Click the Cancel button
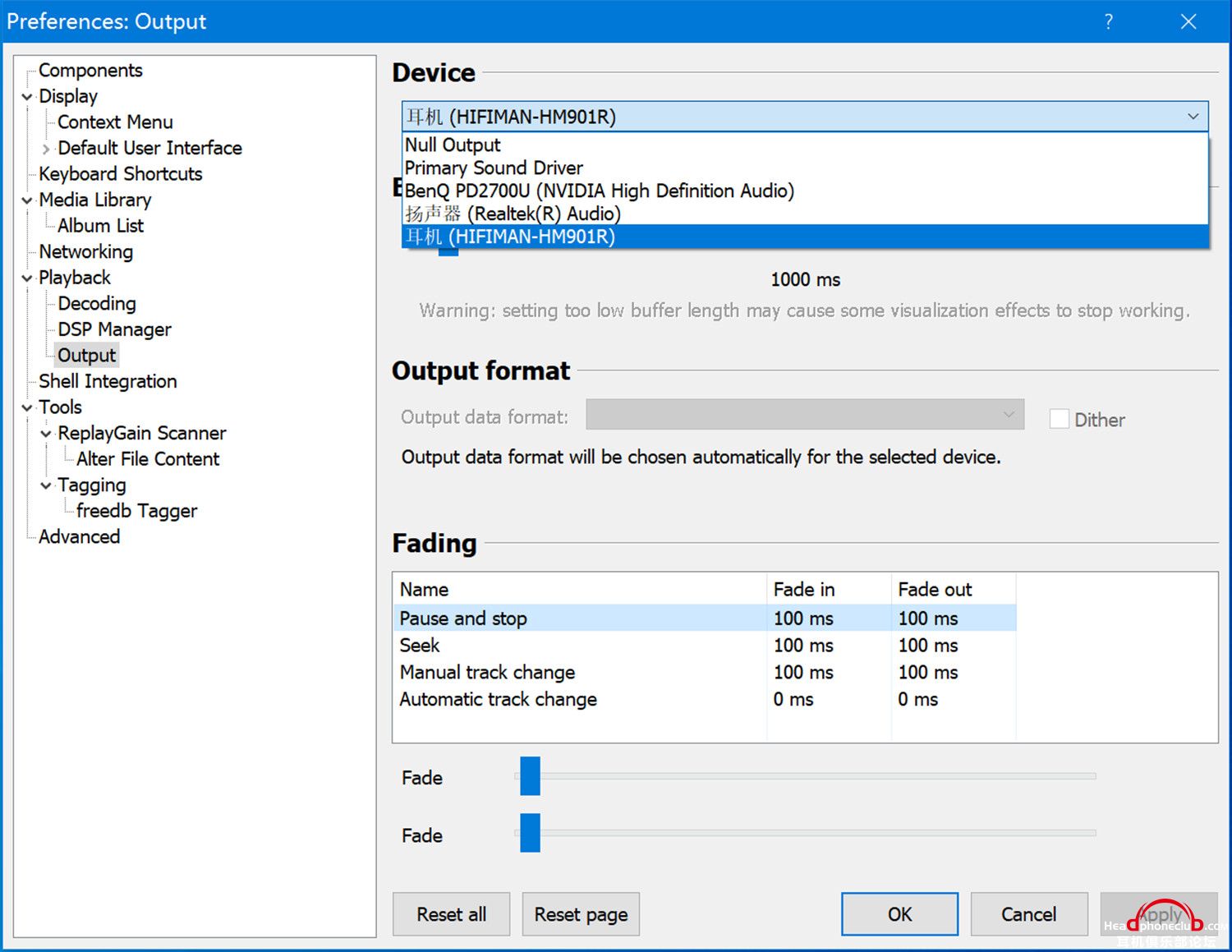 (x=1029, y=914)
